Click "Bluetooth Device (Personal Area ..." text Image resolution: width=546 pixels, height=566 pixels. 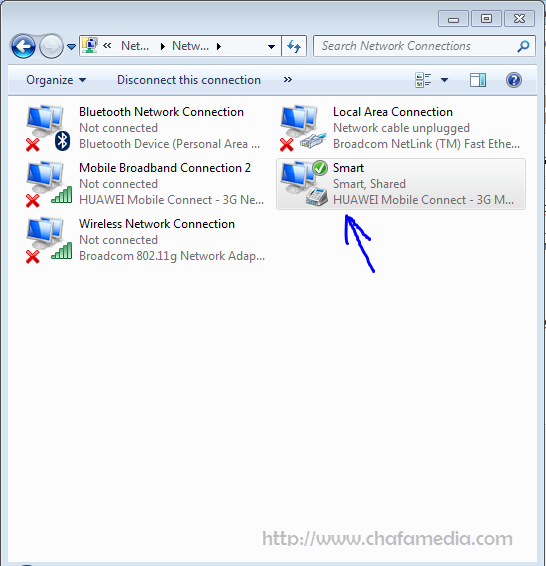[x=170, y=144]
